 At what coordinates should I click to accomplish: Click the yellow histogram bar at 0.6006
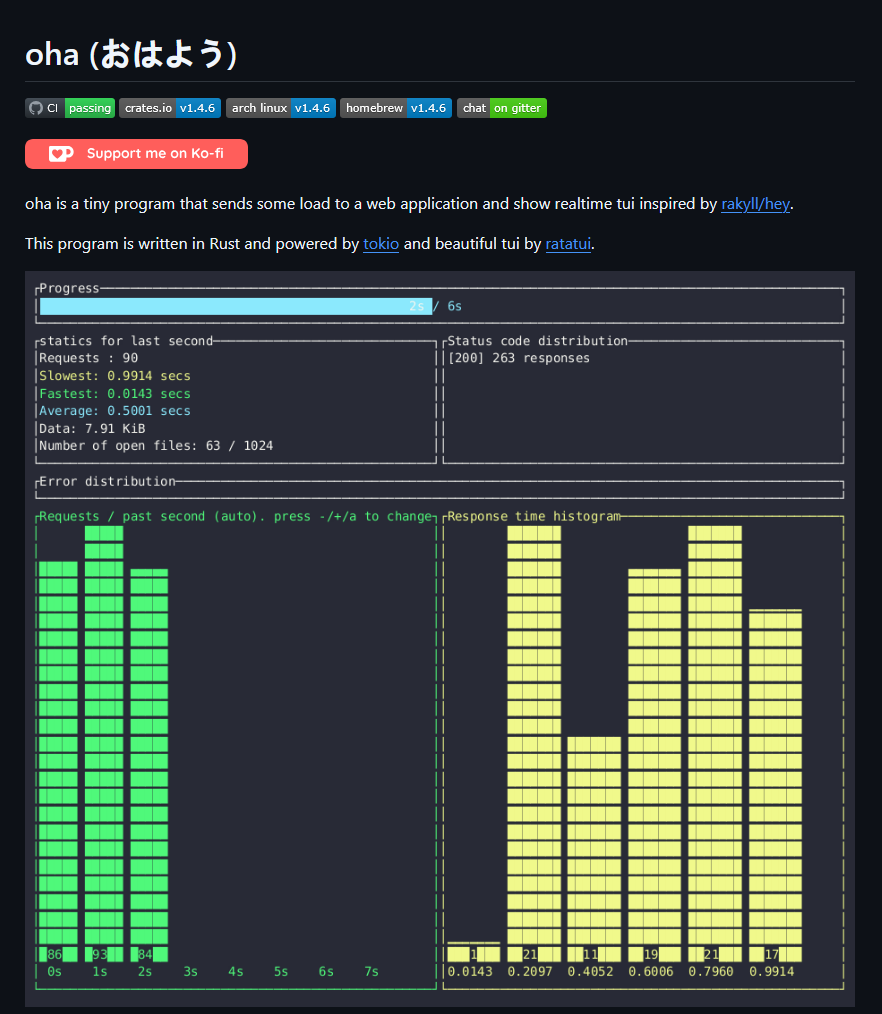pyautogui.click(x=654, y=765)
